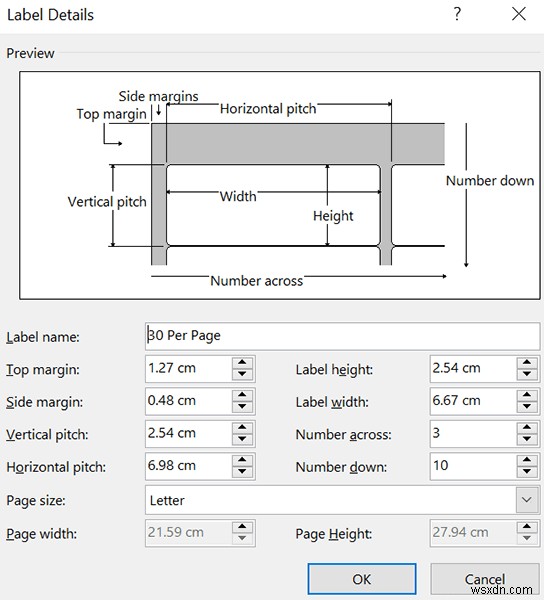Increase Horizontal pitch with up arrow
This screenshot has height=600, width=544.
pyautogui.click(x=242, y=460)
